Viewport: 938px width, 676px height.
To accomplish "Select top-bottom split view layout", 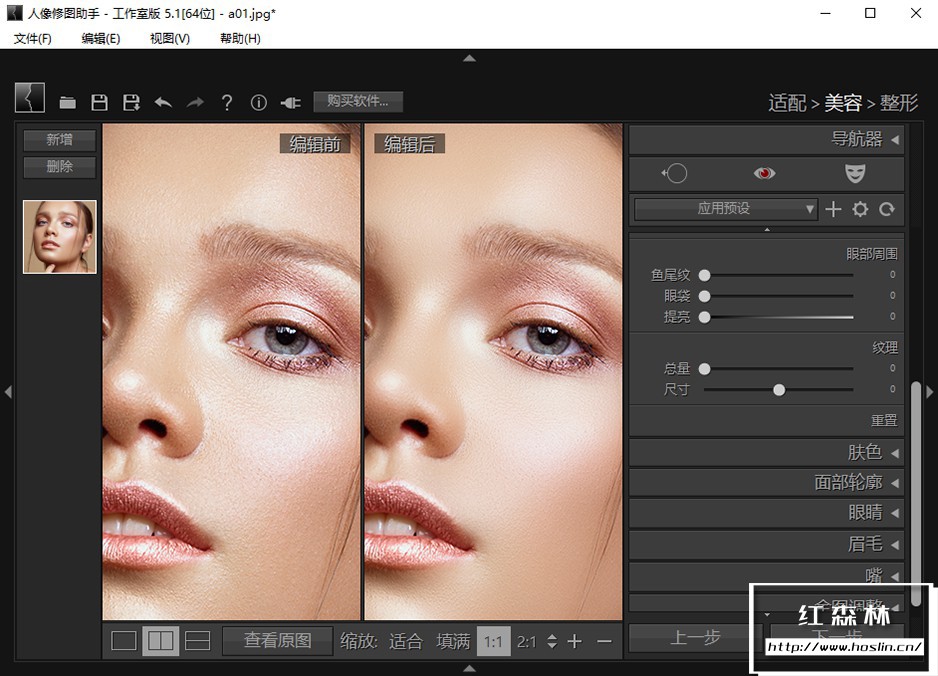I will [x=198, y=641].
